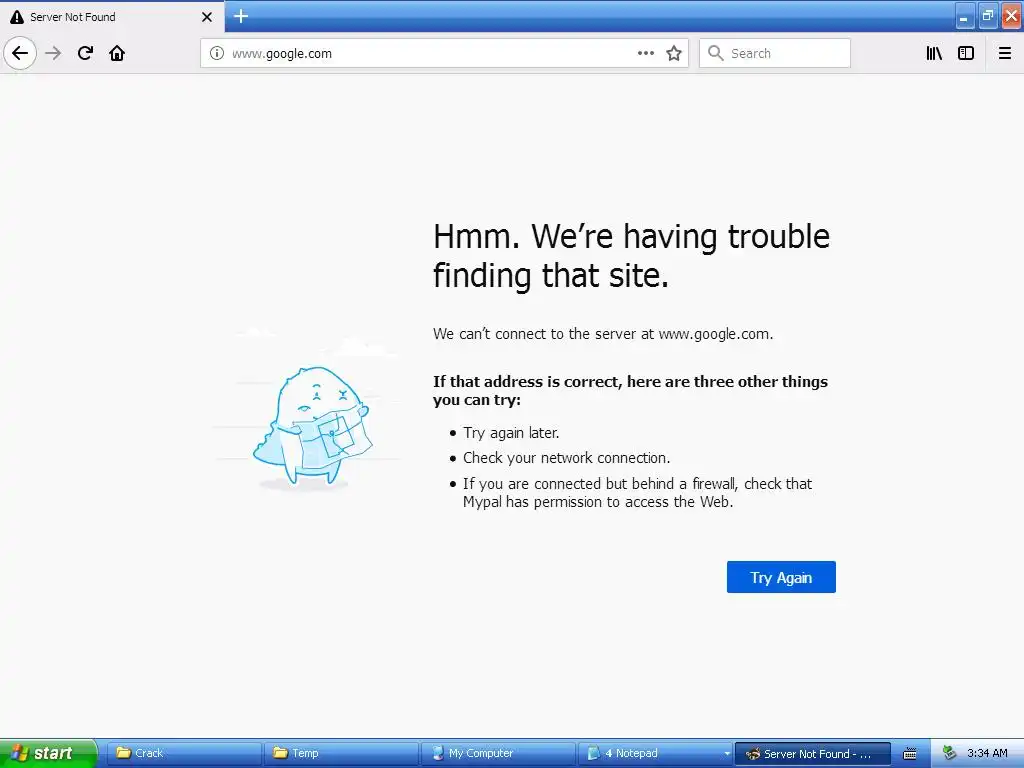Click the forward navigation arrow
This screenshot has height=768, width=1024.
pyautogui.click(x=53, y=53)
